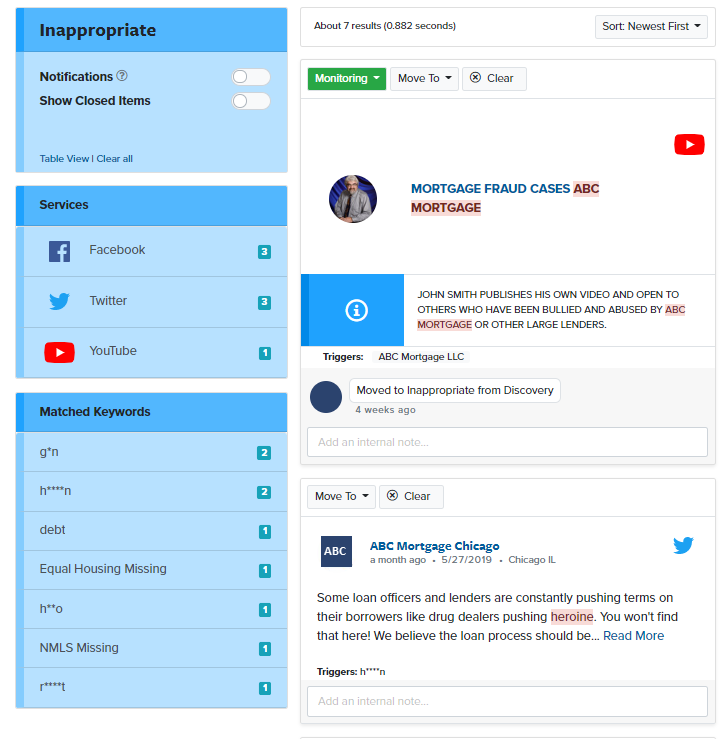
Task: Select the h**o keyword row
Action: tap(156, 609)
